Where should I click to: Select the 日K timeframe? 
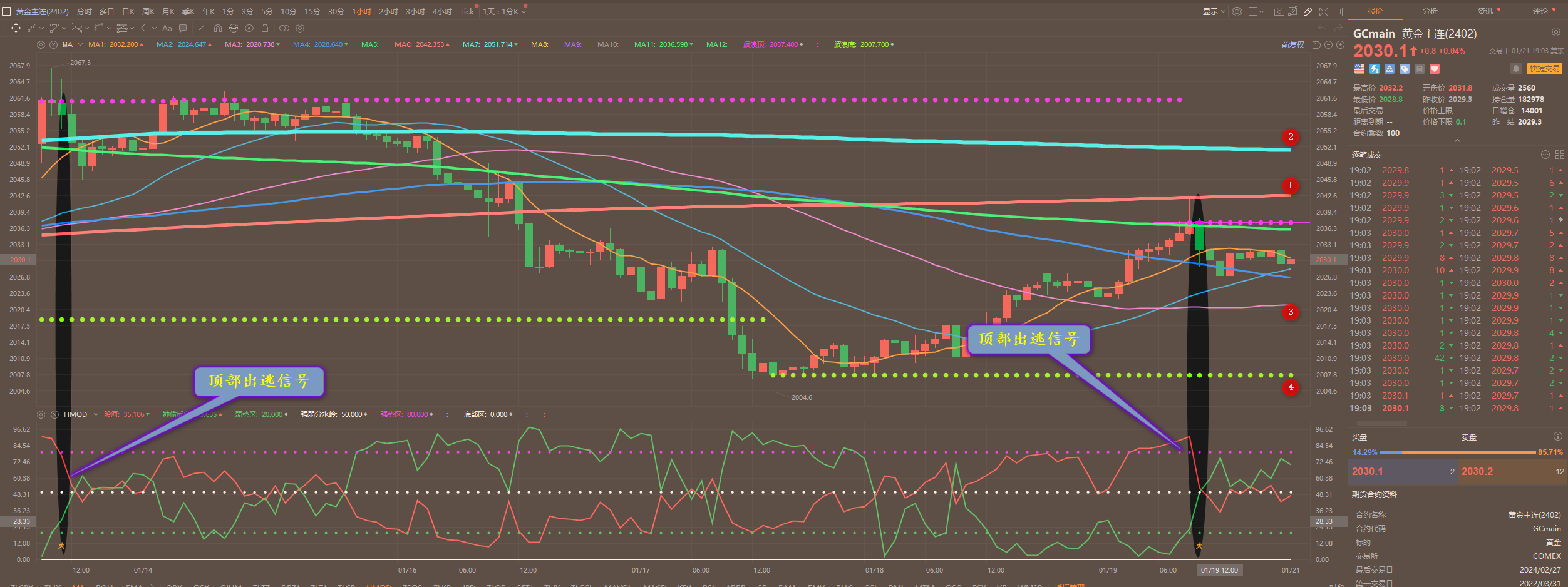(x=128, y=11)
